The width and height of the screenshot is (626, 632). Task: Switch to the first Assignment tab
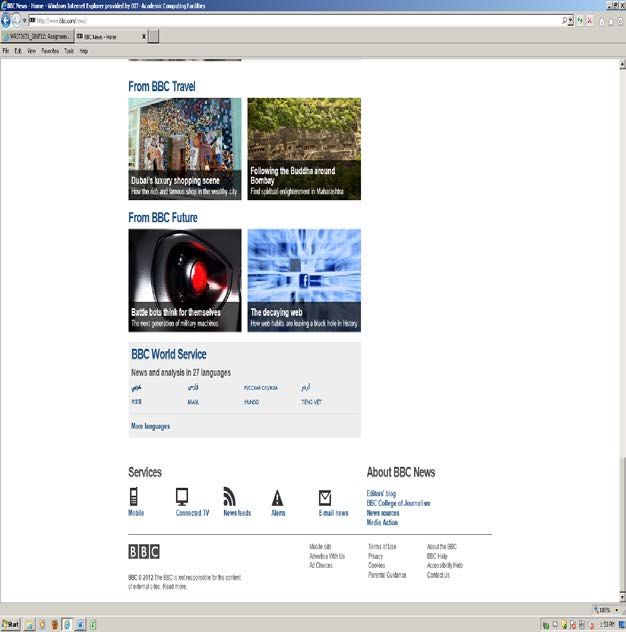tap(37, 37)
